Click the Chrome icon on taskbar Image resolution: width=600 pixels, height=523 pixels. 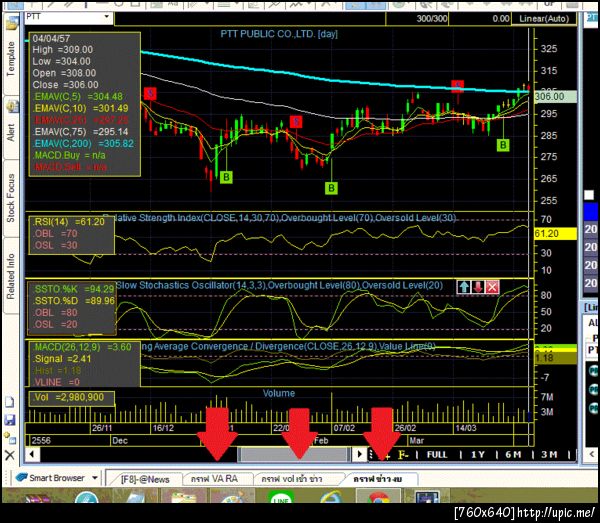[x=379, y=497]
